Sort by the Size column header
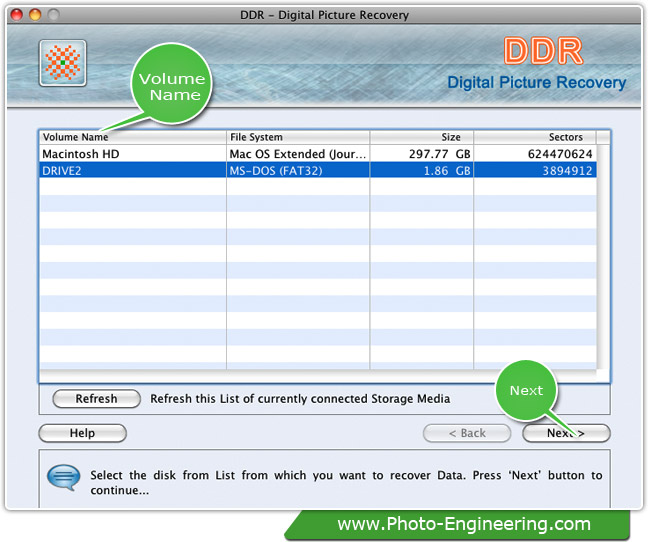Image resolution: width=648 pixels, height=542 pixels. point(422,137)
